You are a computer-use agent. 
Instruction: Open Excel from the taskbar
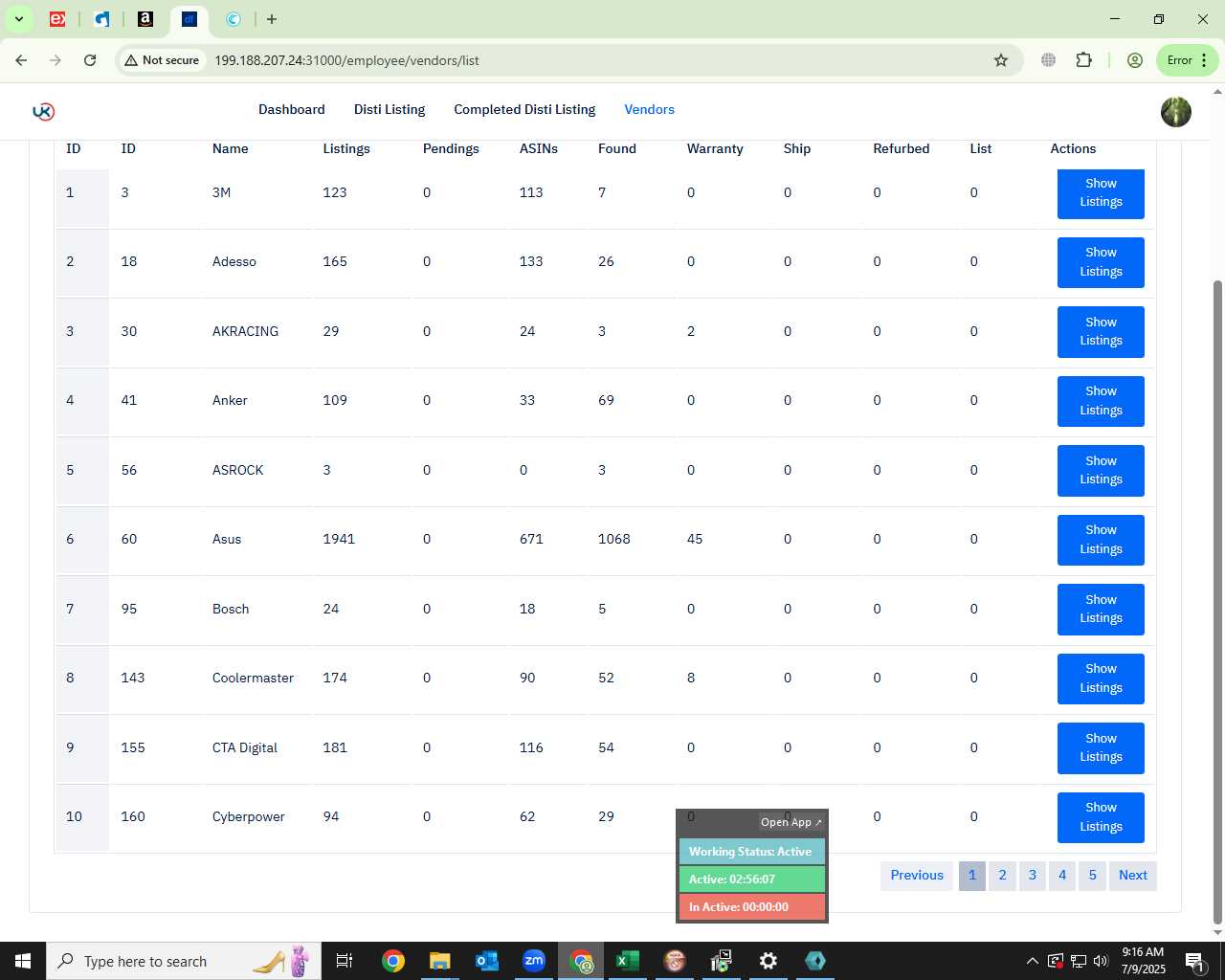[x=628, y=961]
